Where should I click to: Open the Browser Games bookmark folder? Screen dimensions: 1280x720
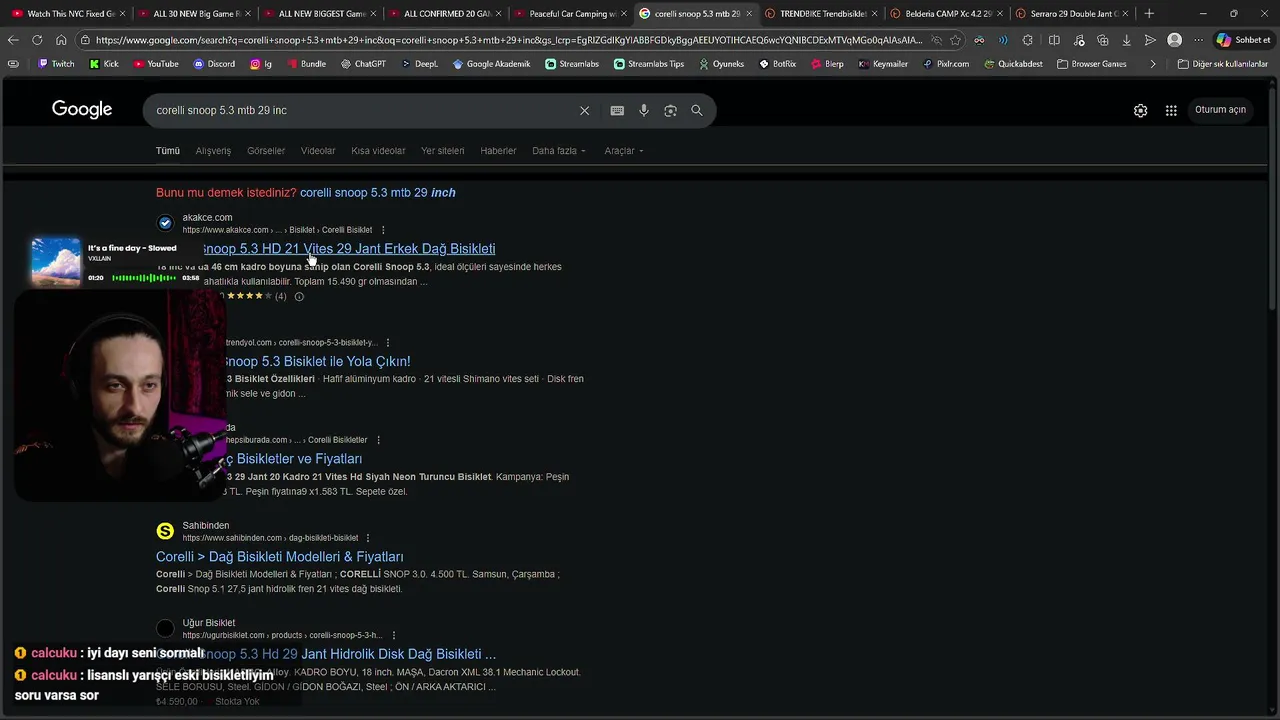[x=1091, y=64]
